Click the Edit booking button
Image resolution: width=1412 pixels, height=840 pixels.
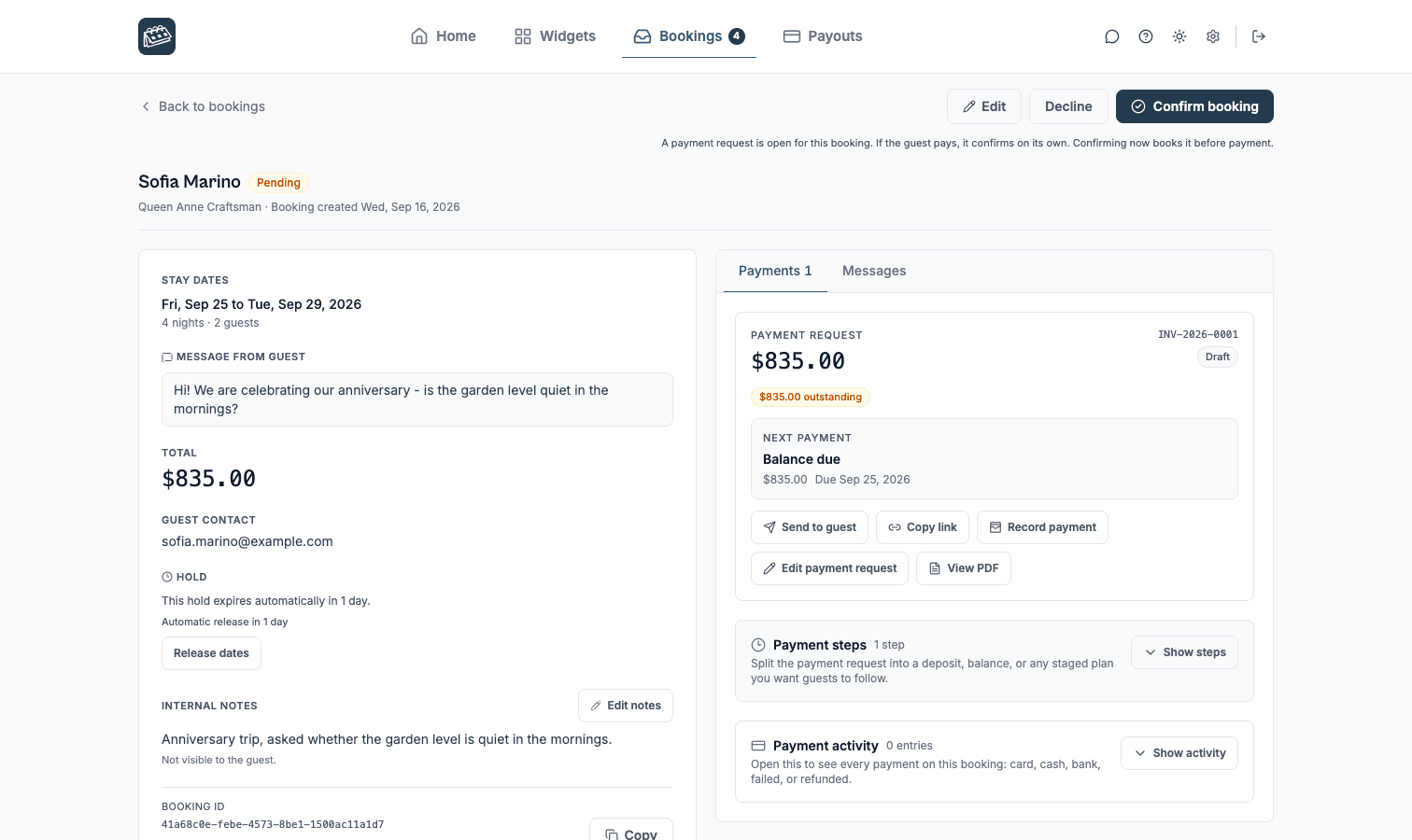(984, 106)
